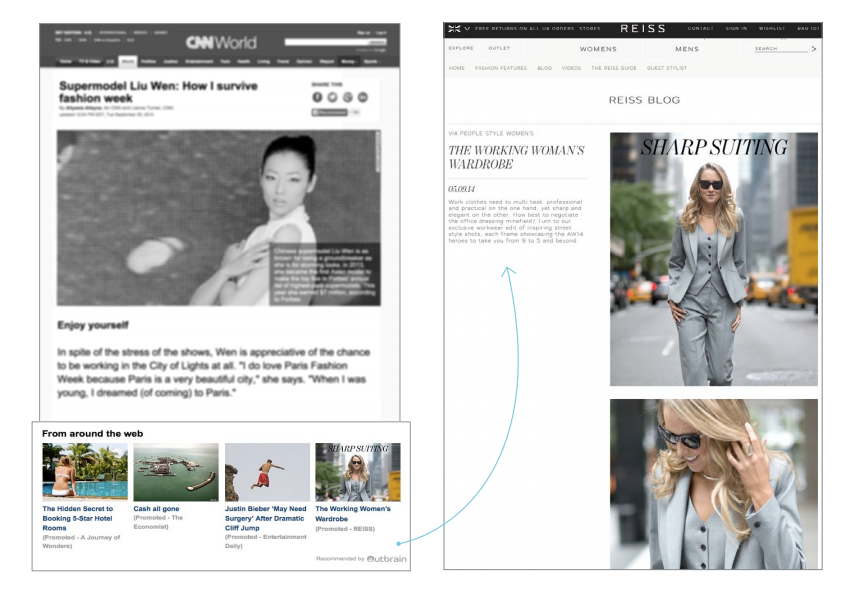Click the 'From around the web' heading
866x598 pixels.
tap(93, 433)
